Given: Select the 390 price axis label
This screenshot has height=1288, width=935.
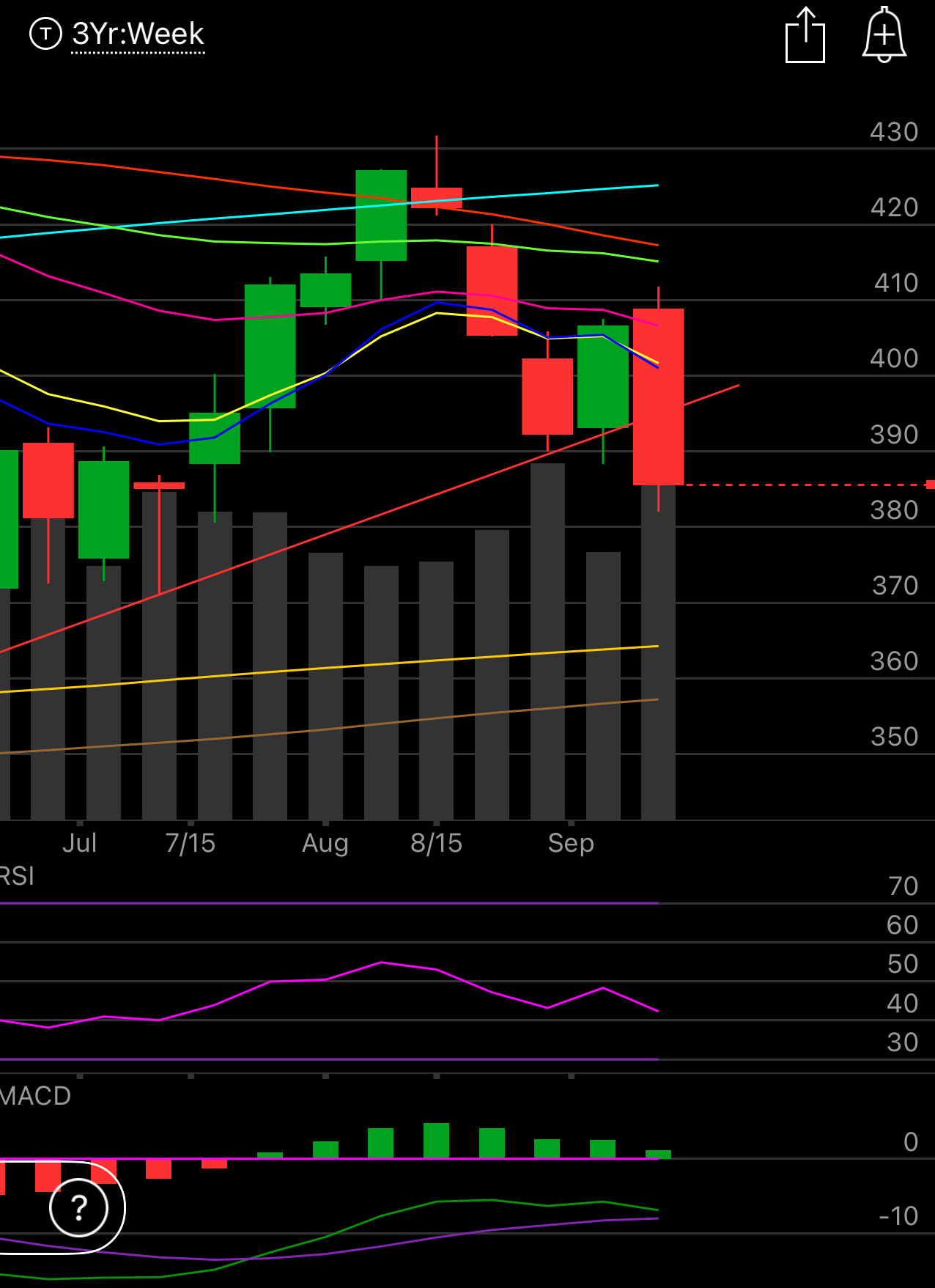Looking at the screenshot, I should [894, 435].
